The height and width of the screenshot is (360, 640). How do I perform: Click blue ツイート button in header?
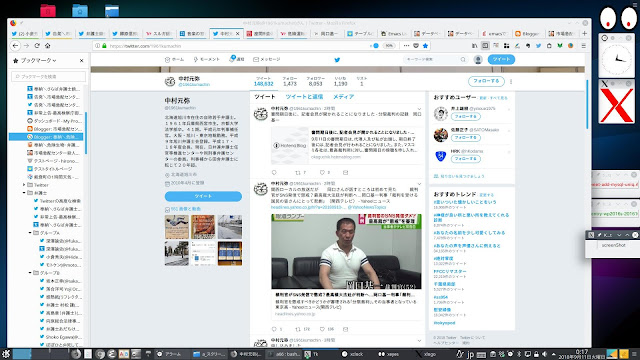coord(501,60)
